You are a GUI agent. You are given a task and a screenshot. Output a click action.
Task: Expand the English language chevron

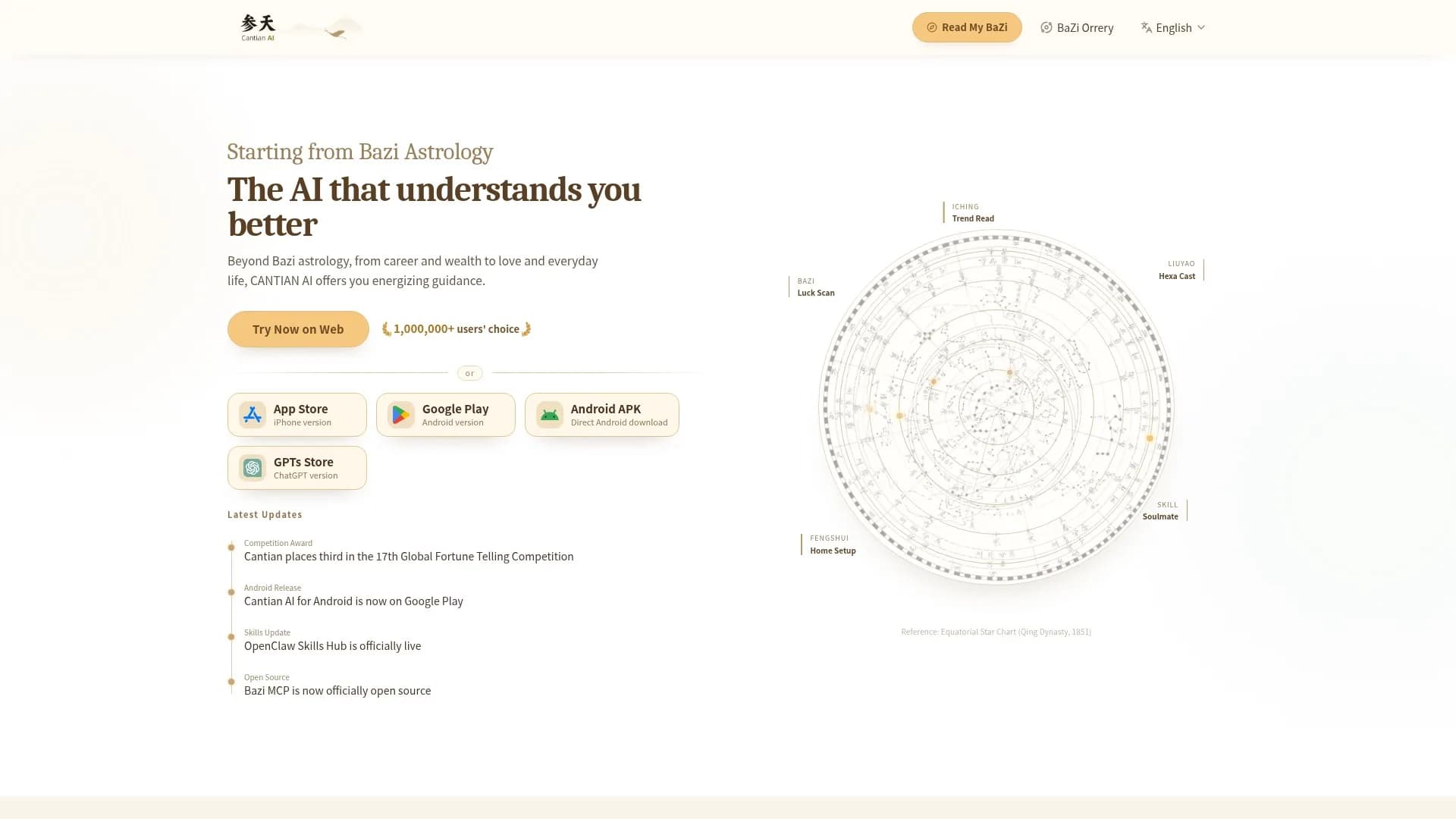pyautogui.click(x=1201, y=27)
